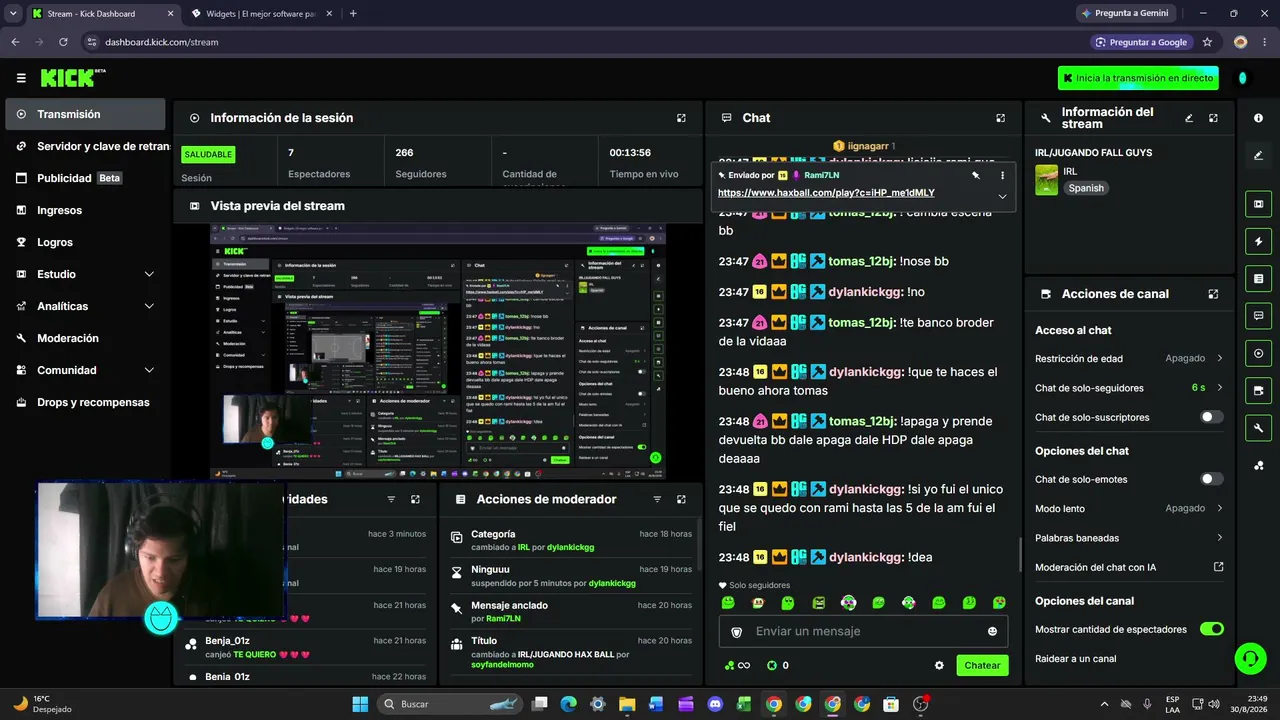Filter the Acciones de moderador list
The width and height of the screenshot is (1280, 720).
click(x=657, y=499)
